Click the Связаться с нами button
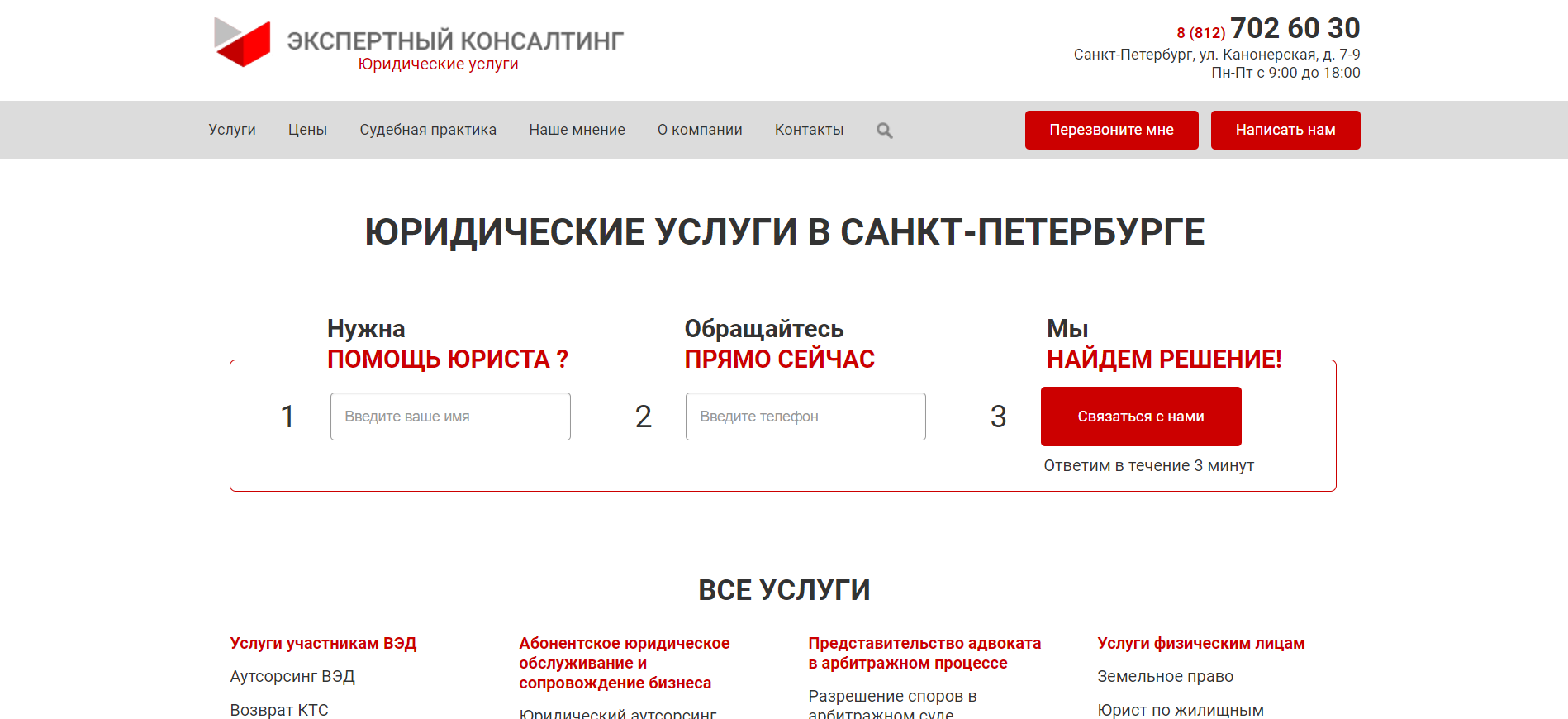Image resolution: width=1568 pixels, height=719 pixels. click(x=1141, y=417)
